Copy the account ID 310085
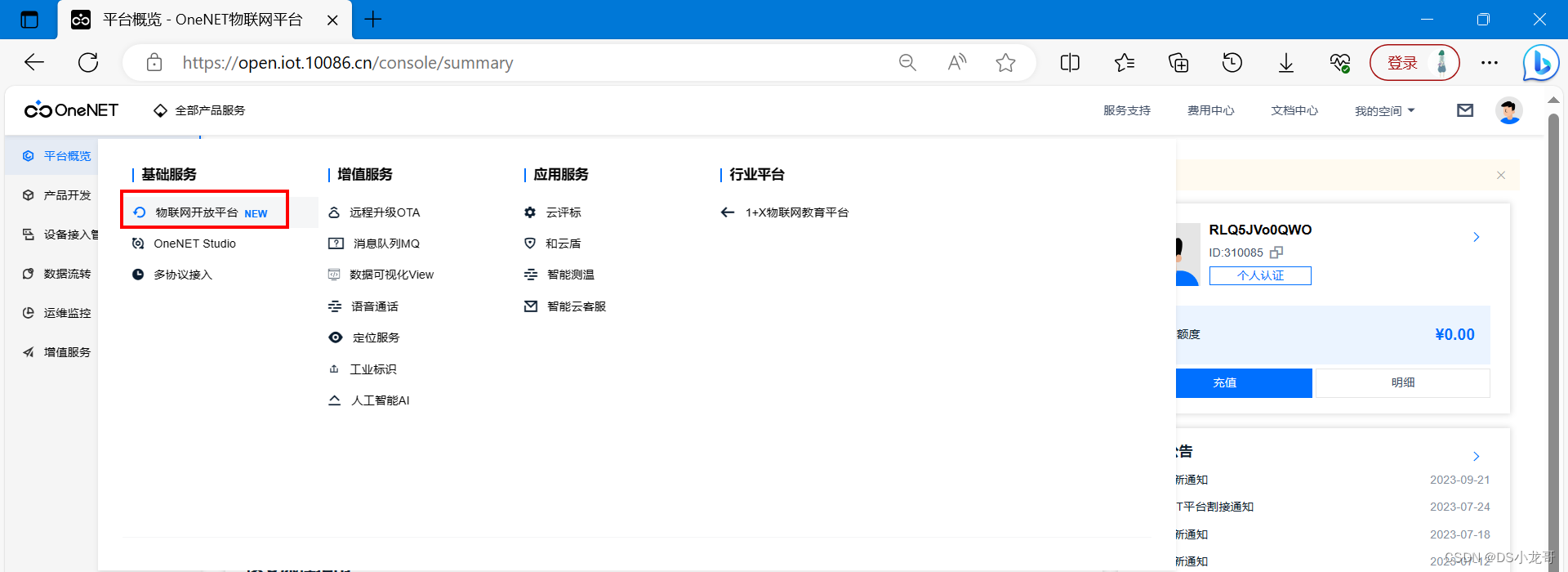Viewport: 1568px width, 572px height. click(1276, 252)
